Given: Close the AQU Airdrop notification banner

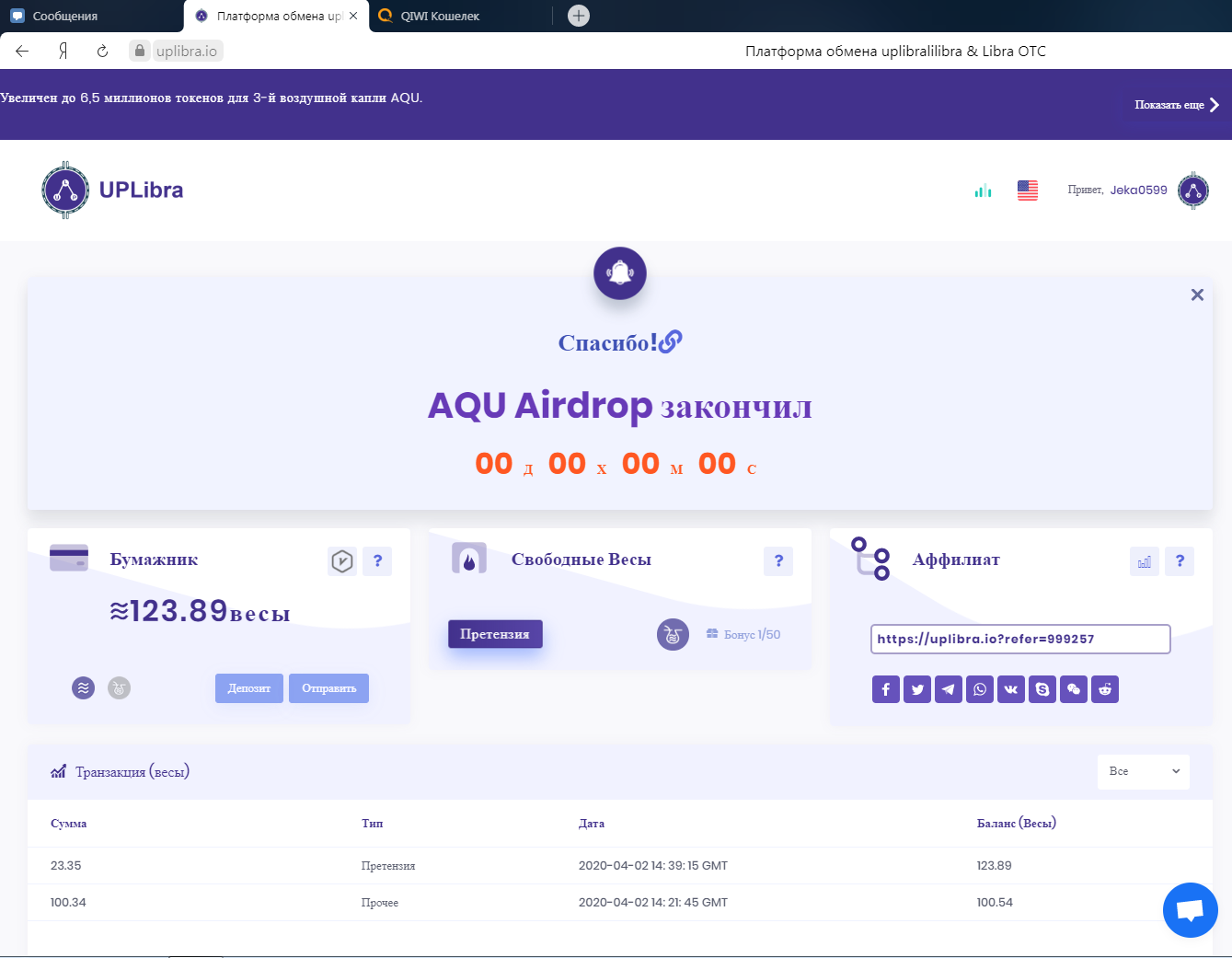Looking at the screenshot, I should [1197, 294].
